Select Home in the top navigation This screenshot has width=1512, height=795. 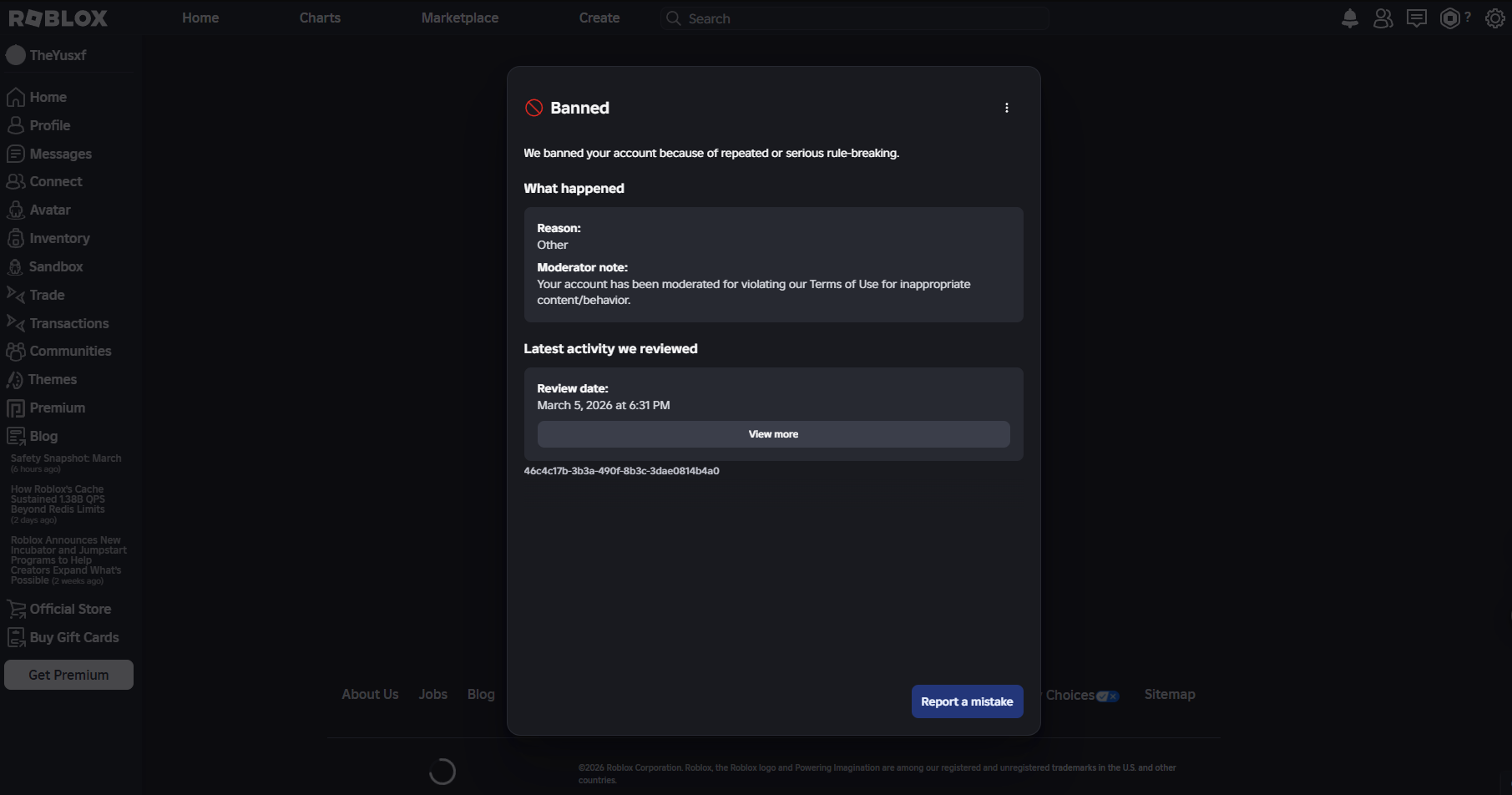[x=200, y=18]
